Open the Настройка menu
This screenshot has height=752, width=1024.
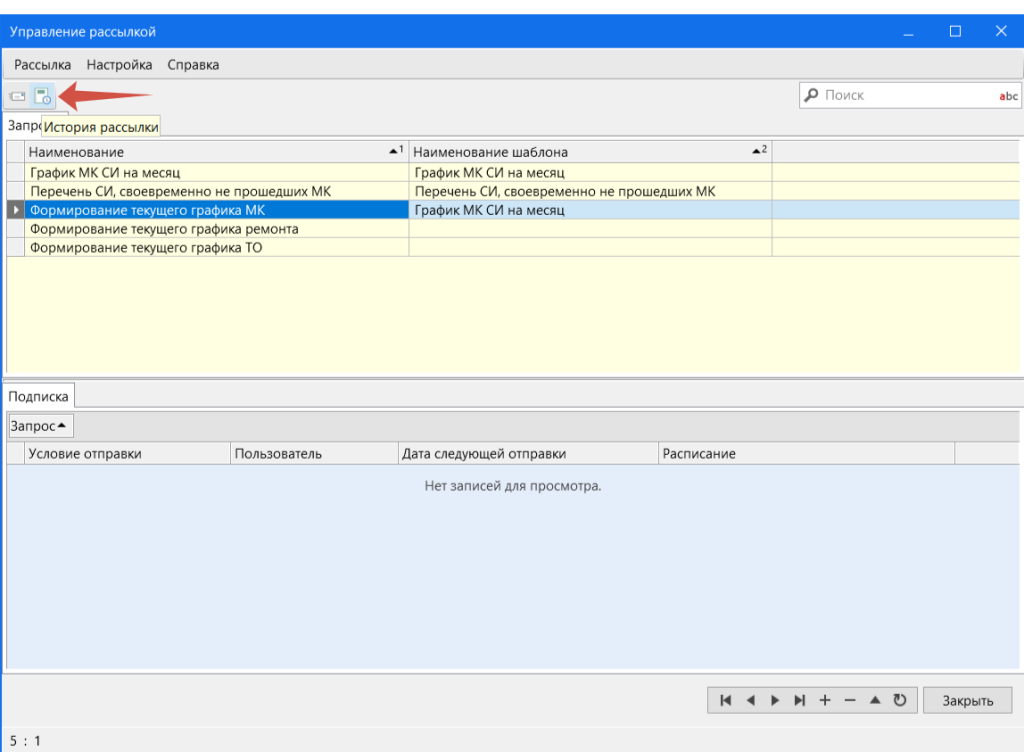click(119, 65)
